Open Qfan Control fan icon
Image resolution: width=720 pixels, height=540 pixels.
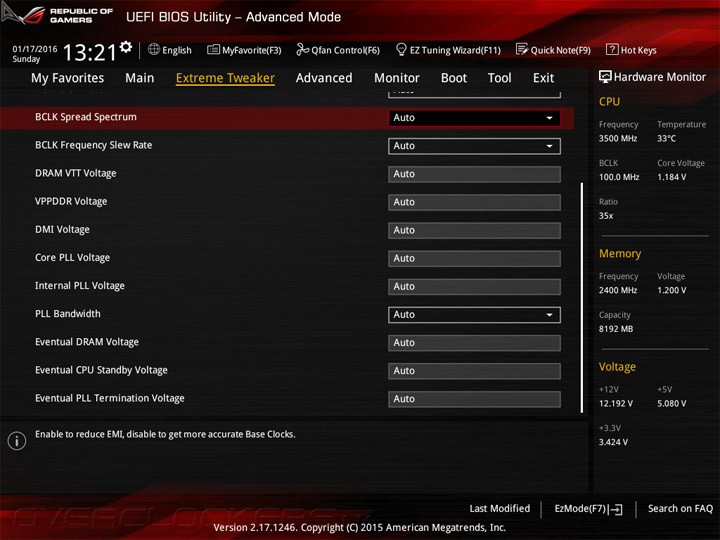(x=302, y=49)
